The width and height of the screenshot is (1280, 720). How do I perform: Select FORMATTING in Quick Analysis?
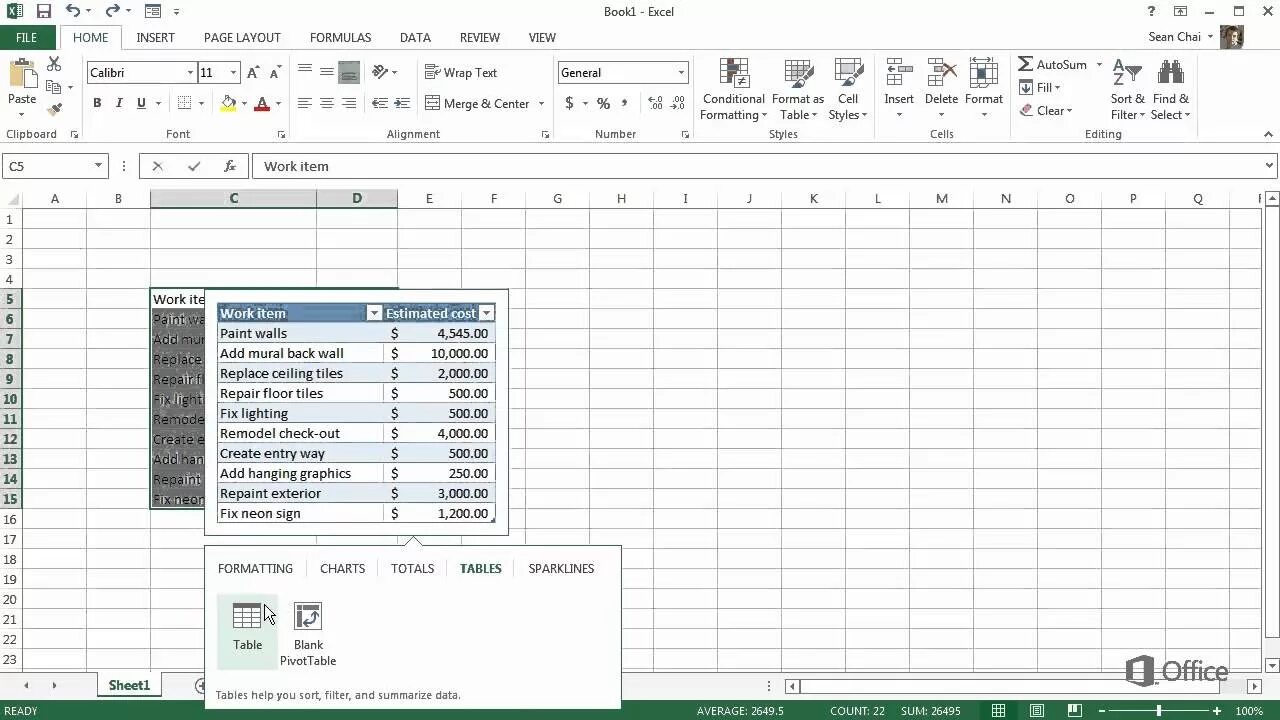(255, 568)
